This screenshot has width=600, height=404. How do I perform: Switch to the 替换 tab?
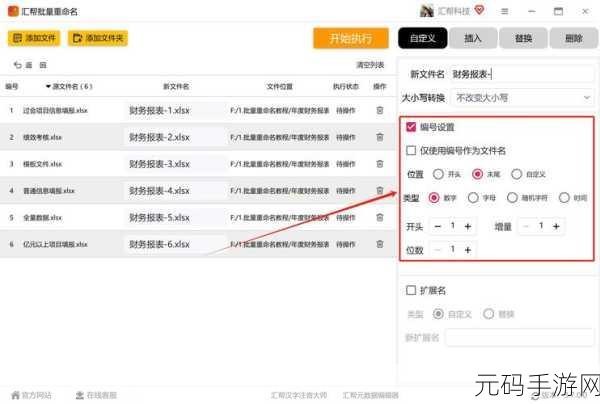[523, 38]
